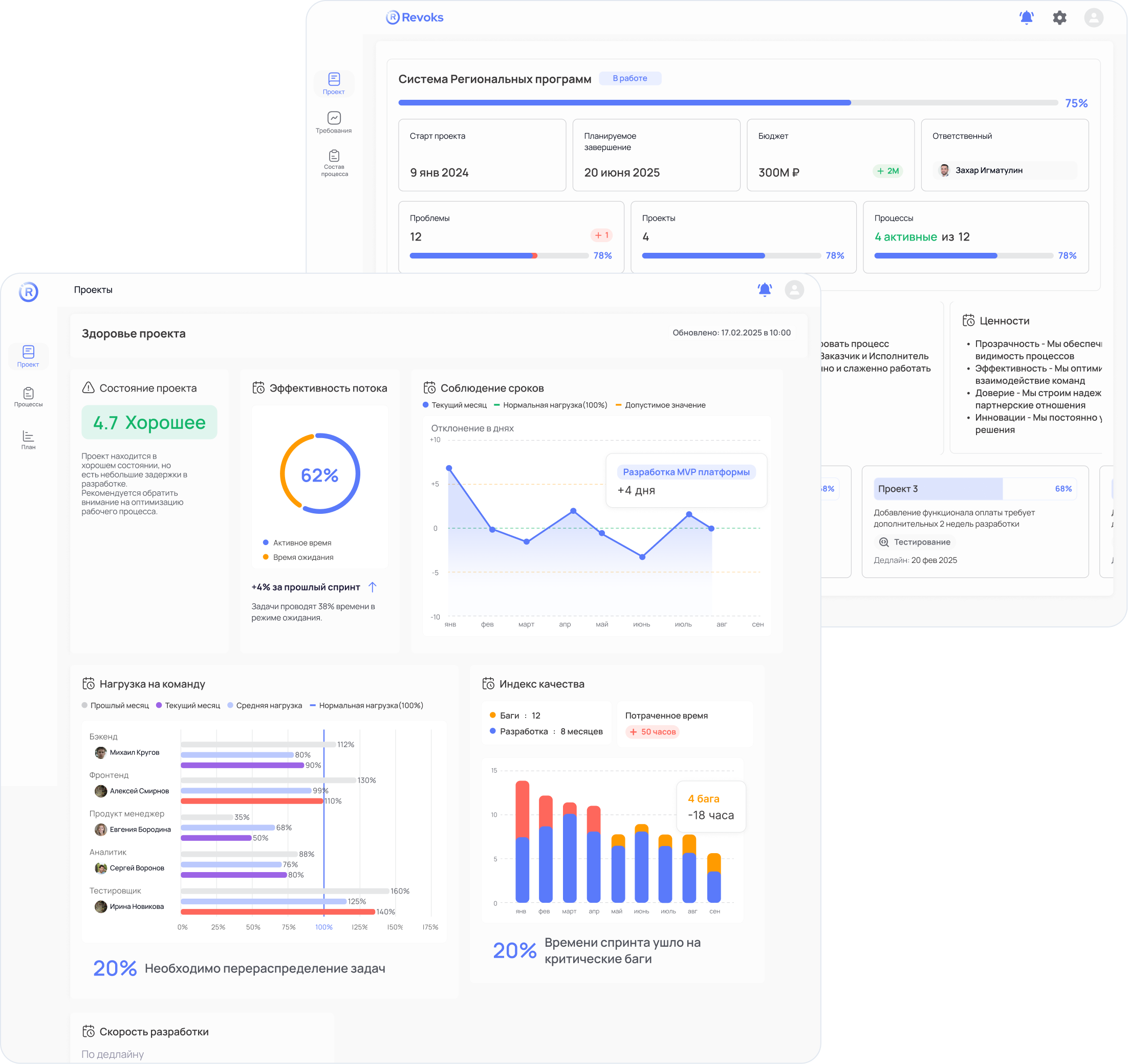Screen dimensions: 1128x1064
Task: Click the Тестирование magnifier icon
Action: tap(883, 542)
